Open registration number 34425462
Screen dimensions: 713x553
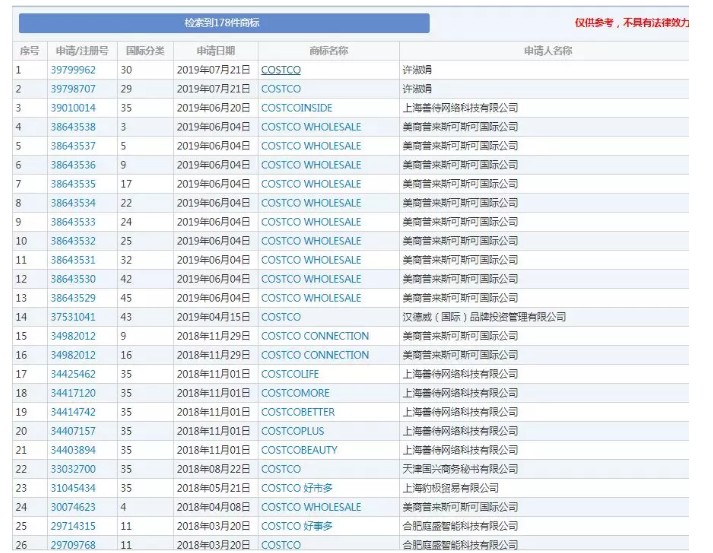tap(73, 374)
